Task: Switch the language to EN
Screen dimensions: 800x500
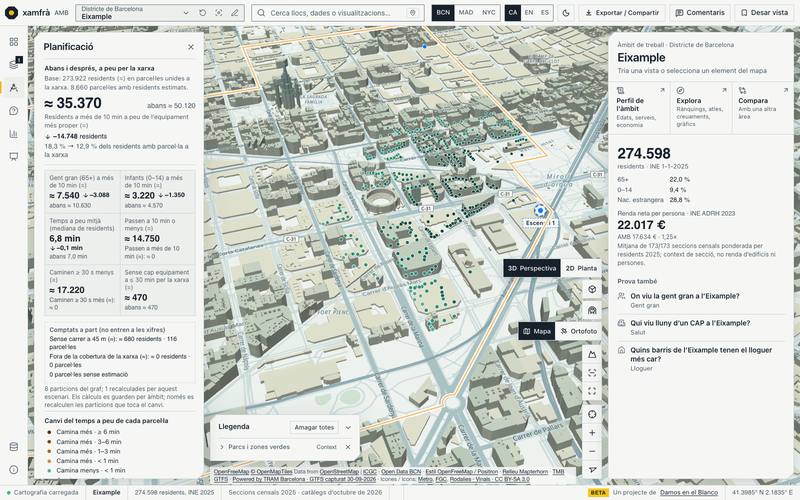Action: [x=529, y=13]
